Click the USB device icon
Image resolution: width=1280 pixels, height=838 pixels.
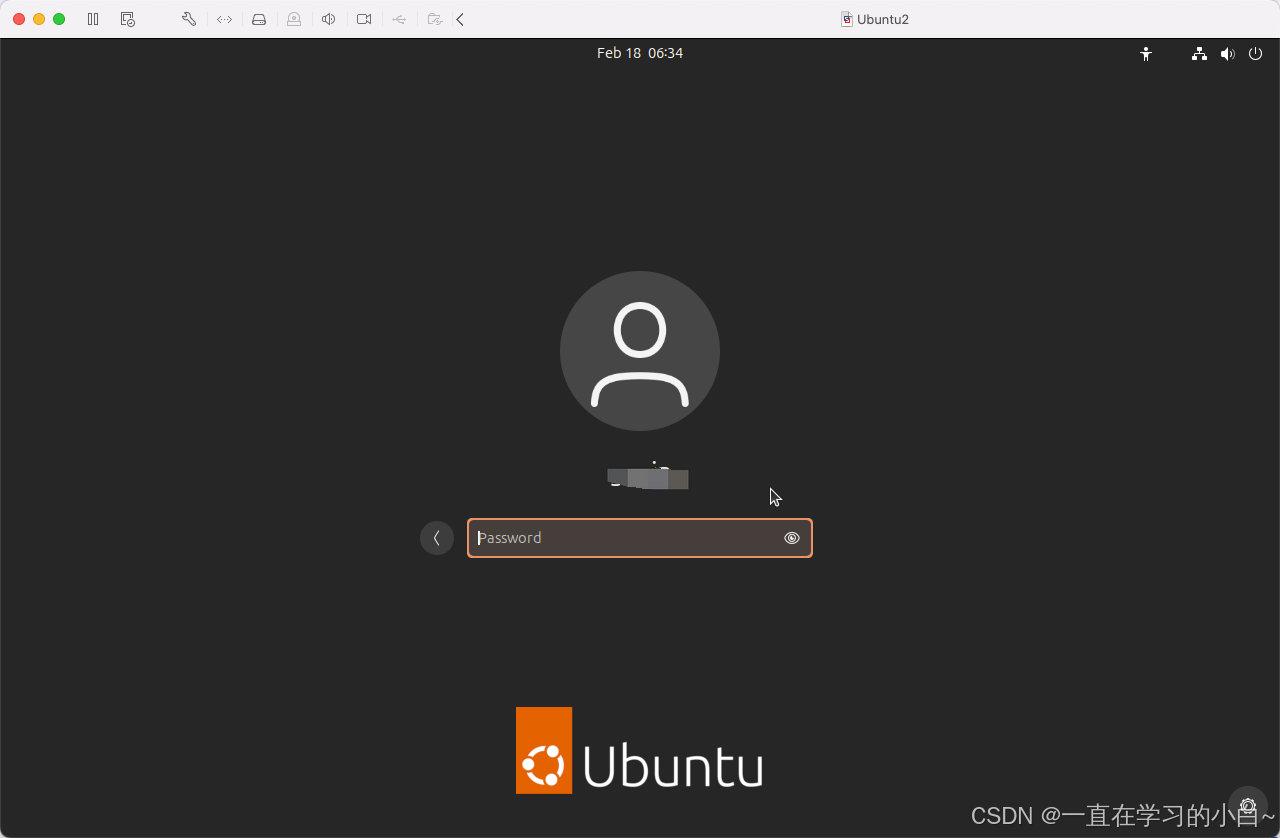point(399,19)
